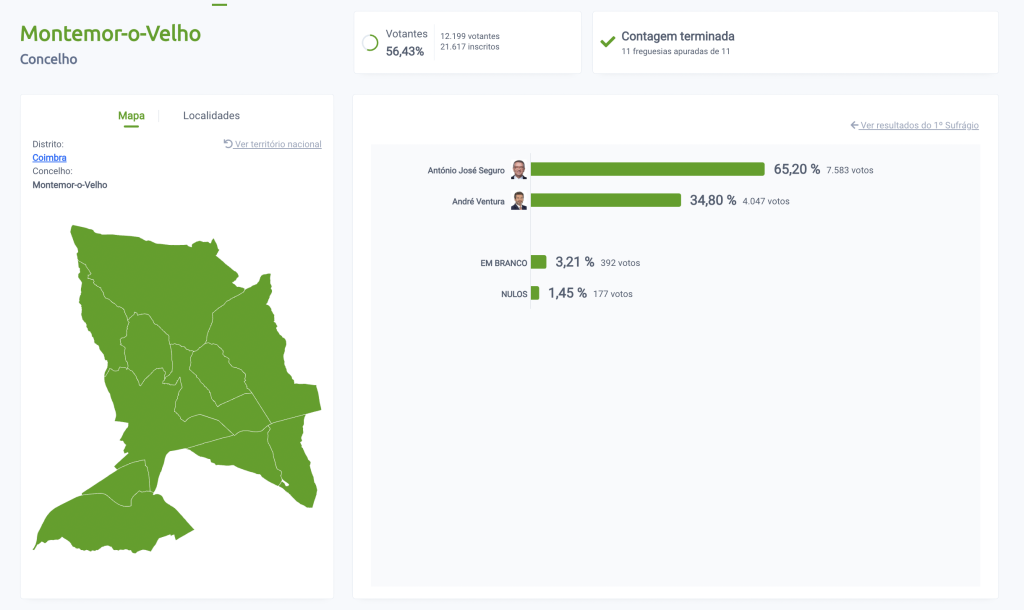
Task: Select André Ventura's portrait photo
Action: tap(518, 201)
